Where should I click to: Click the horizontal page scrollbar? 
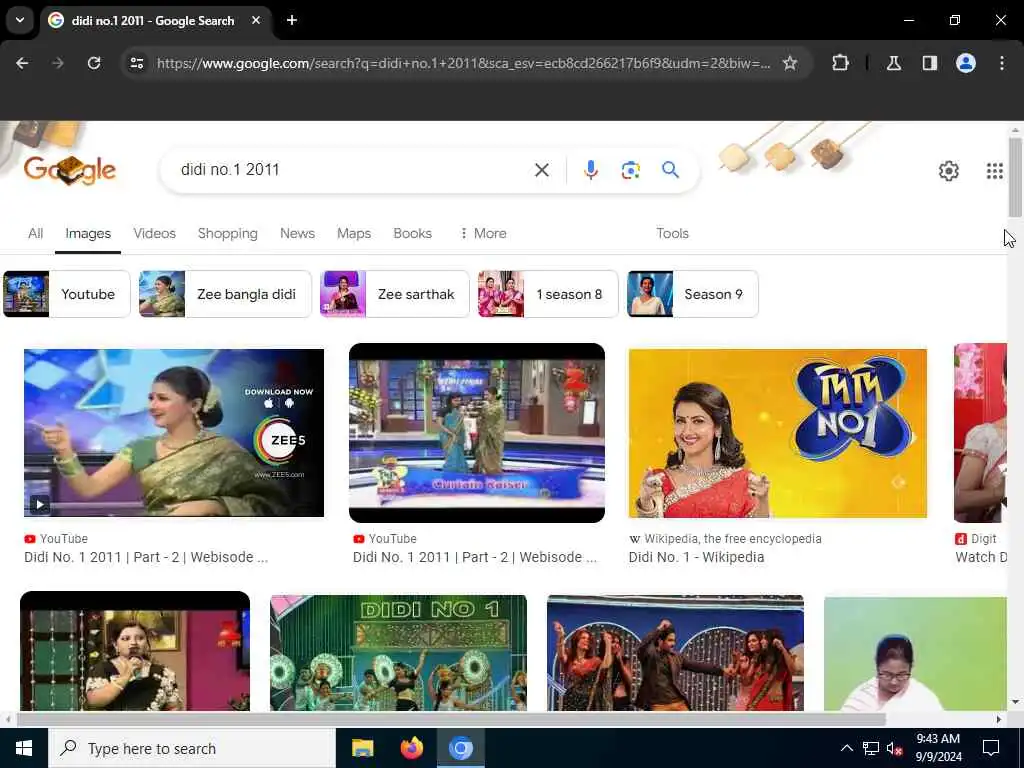pyautogui.click(x=451, y=719)
